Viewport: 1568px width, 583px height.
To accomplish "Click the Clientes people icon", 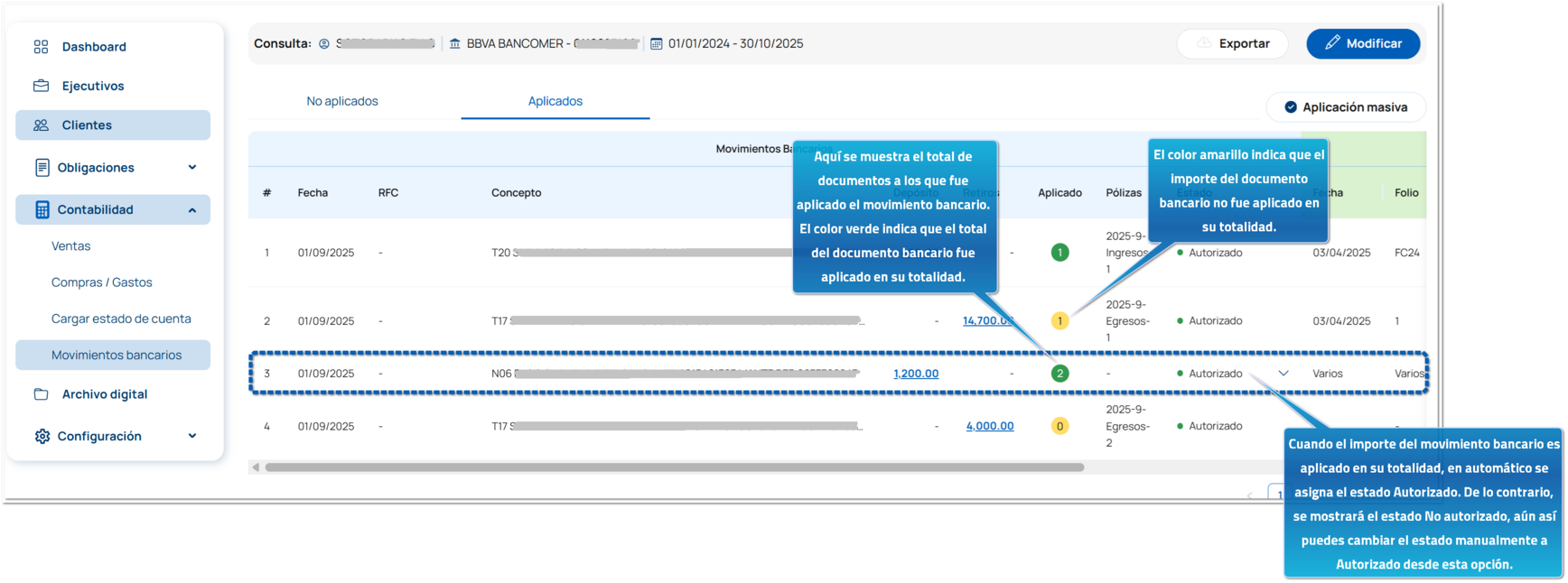I will click(x=41, y=125).
